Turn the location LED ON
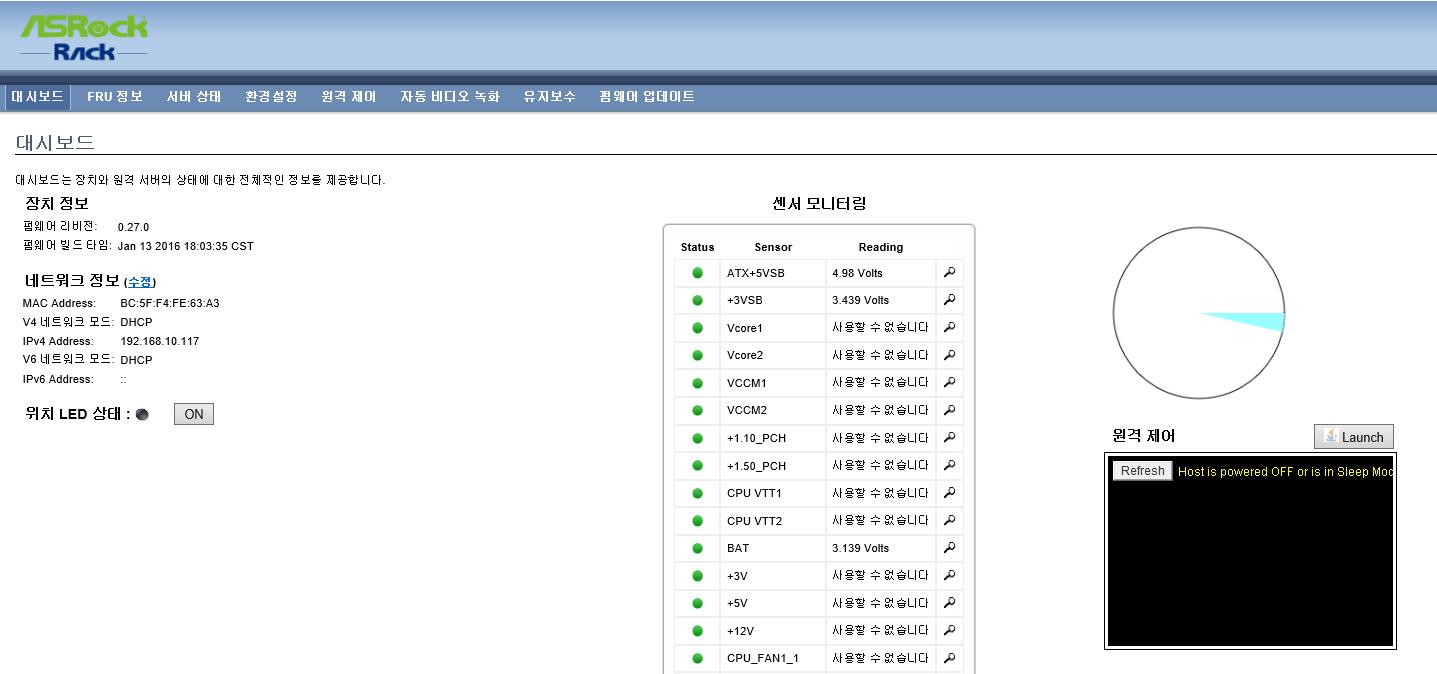Screen dimensions: 1437x674 tap(194, 414)
